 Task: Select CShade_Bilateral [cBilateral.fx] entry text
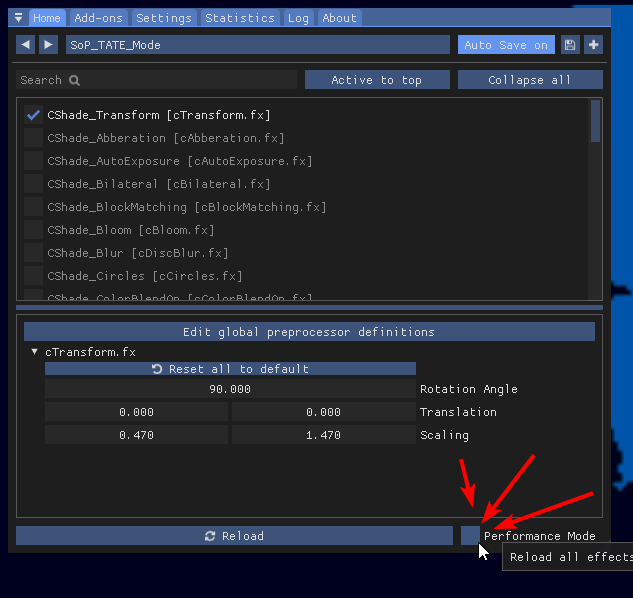tap(159, 184)
